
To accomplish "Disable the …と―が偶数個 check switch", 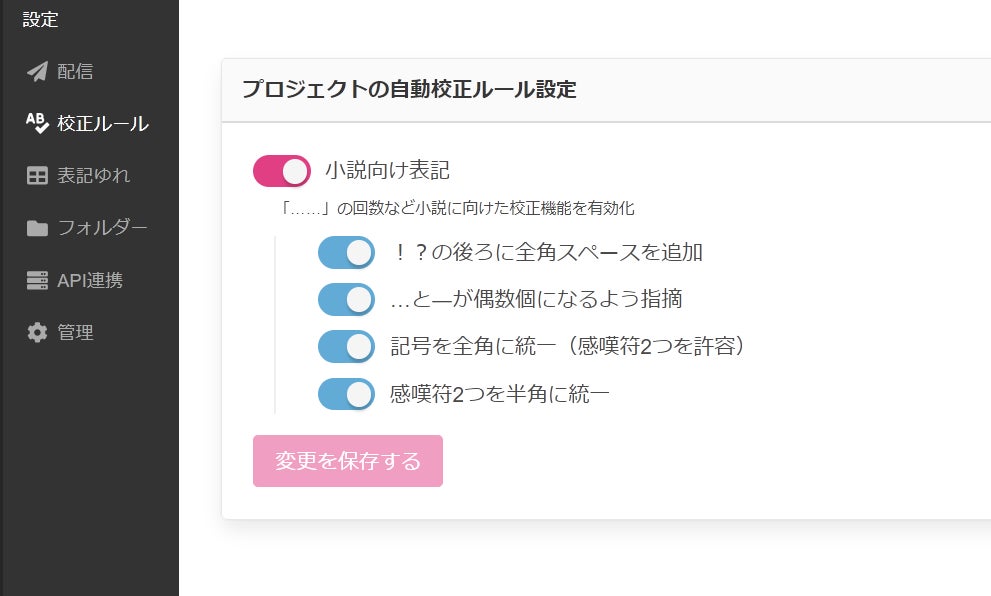I will pyautogui.click(x=346, y=299).
